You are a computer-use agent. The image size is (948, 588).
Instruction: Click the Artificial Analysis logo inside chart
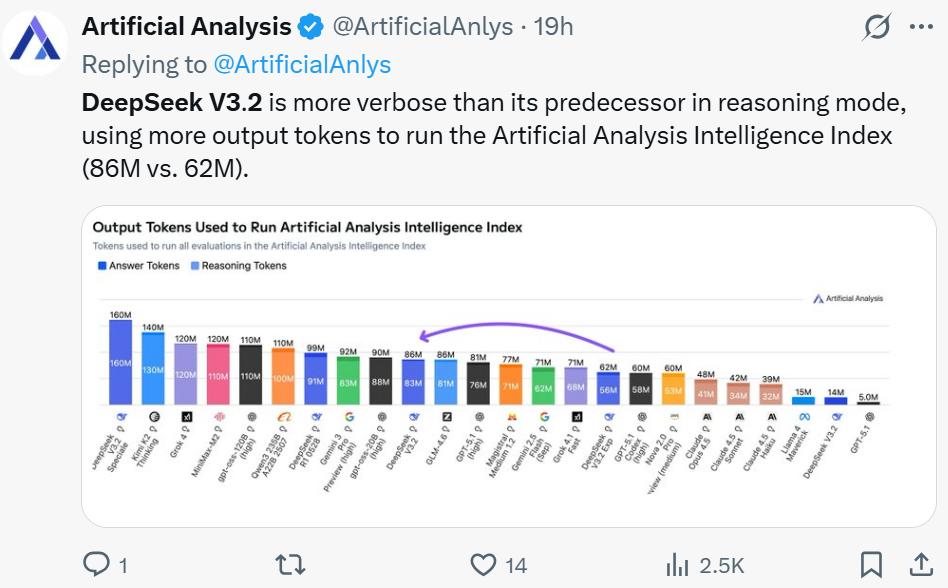point(848,298)
